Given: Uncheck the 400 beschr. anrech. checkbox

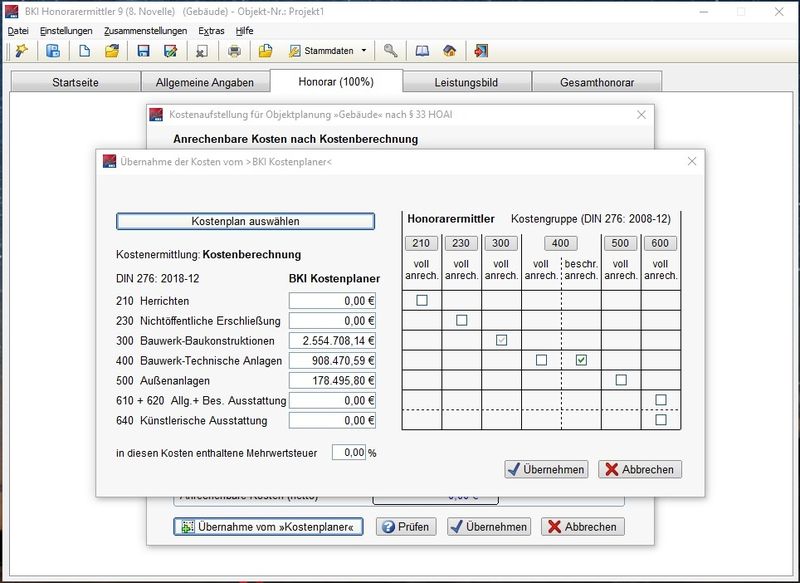Looking at the screenshot, I should pos(581,360).
